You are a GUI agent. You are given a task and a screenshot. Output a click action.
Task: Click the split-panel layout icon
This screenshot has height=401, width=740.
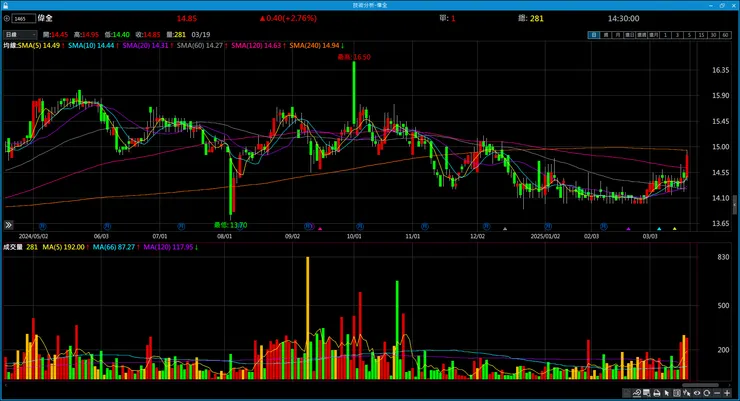pyautogui.click(x=677, y=393)
